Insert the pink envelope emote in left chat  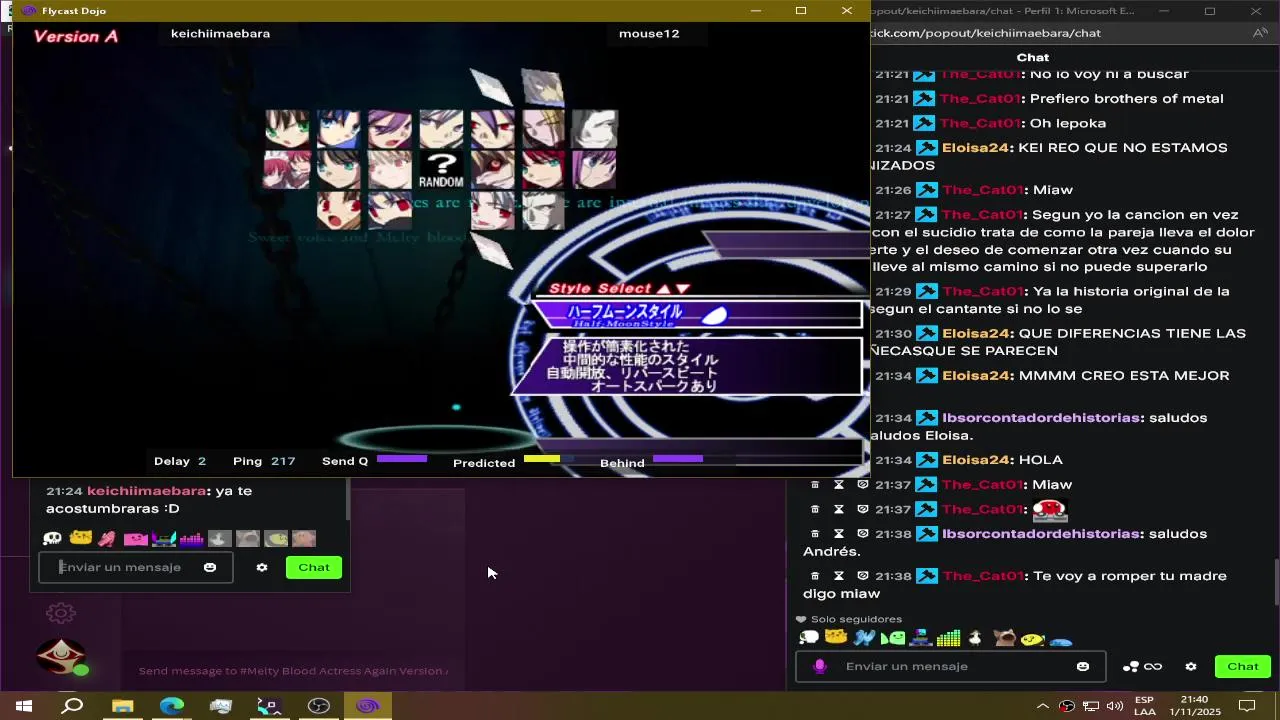[x=135, y=539]
